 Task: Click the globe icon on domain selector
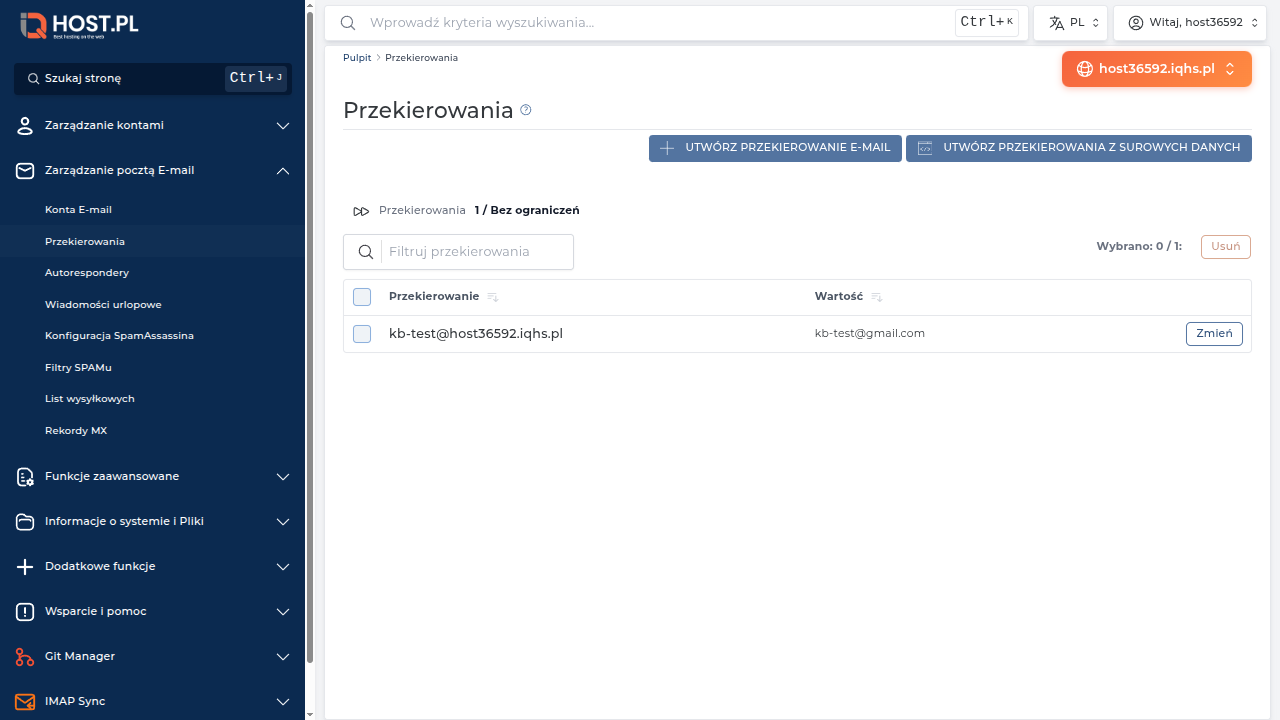pos(1085,69)
